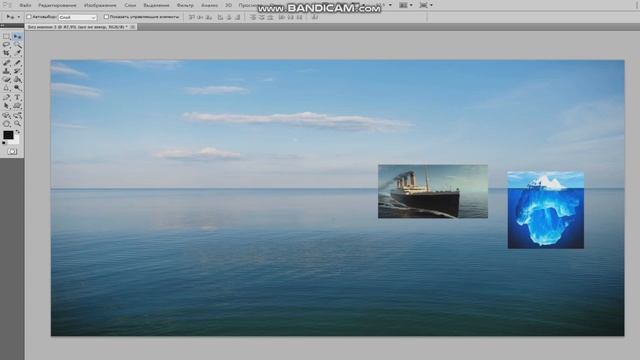
Task: Close the Без имени-1 document tab
Action: 133,27
